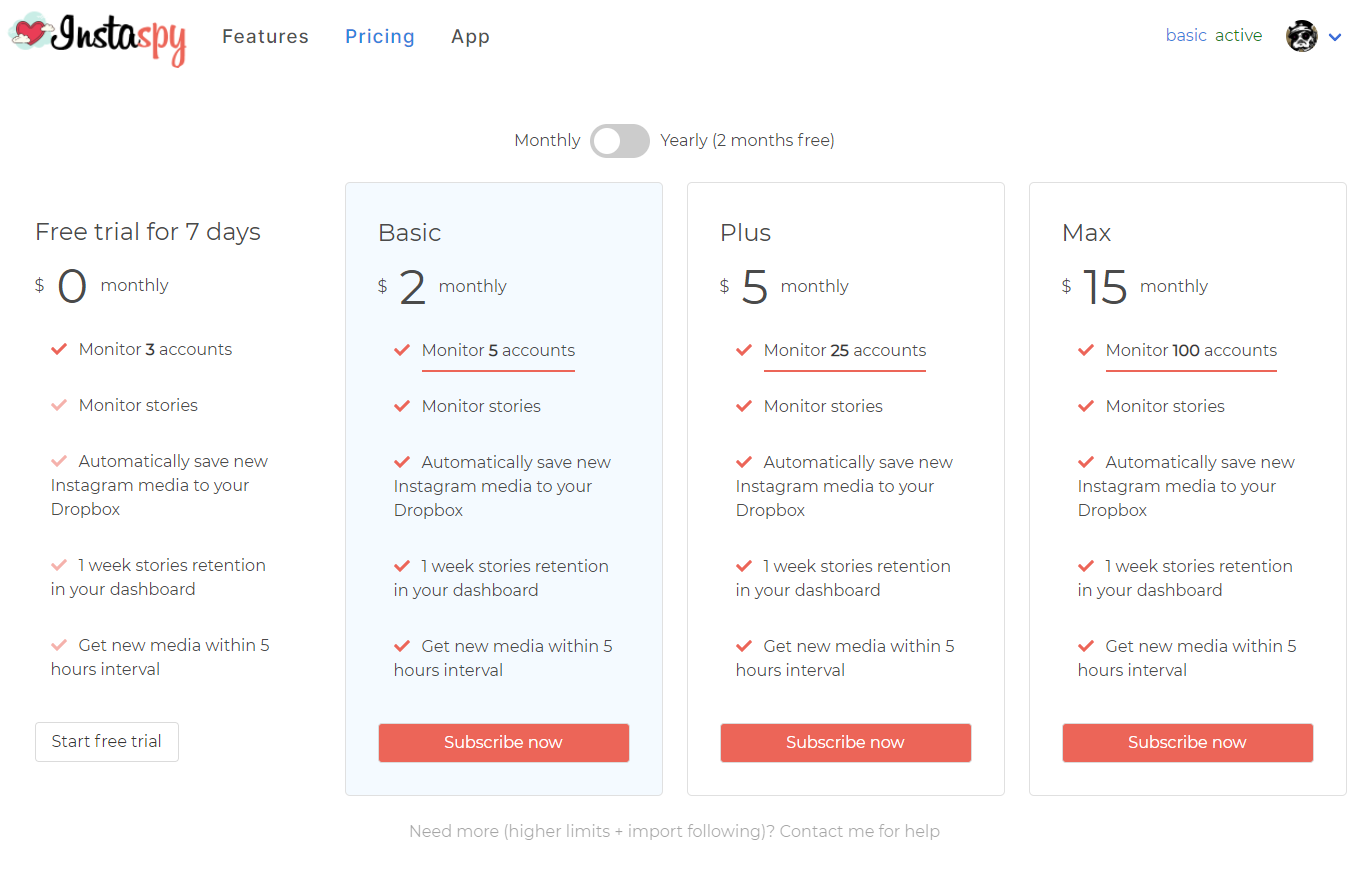Select the Monthly billing label
The image size is (1363, 893).
[x=547, y=141]
